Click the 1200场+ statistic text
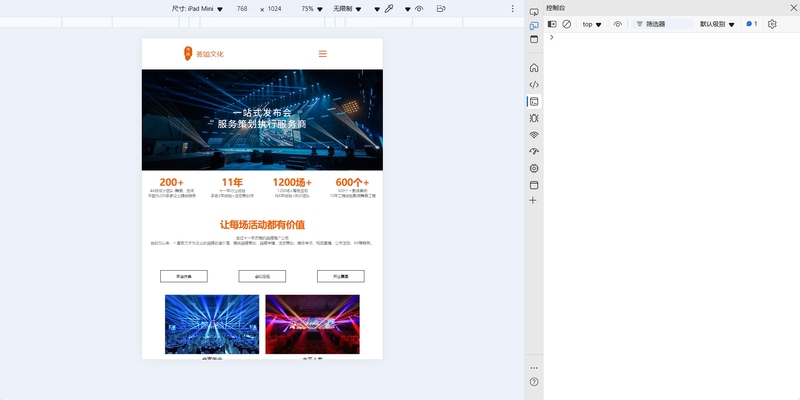The image size is (800, 400). (292, 182)
